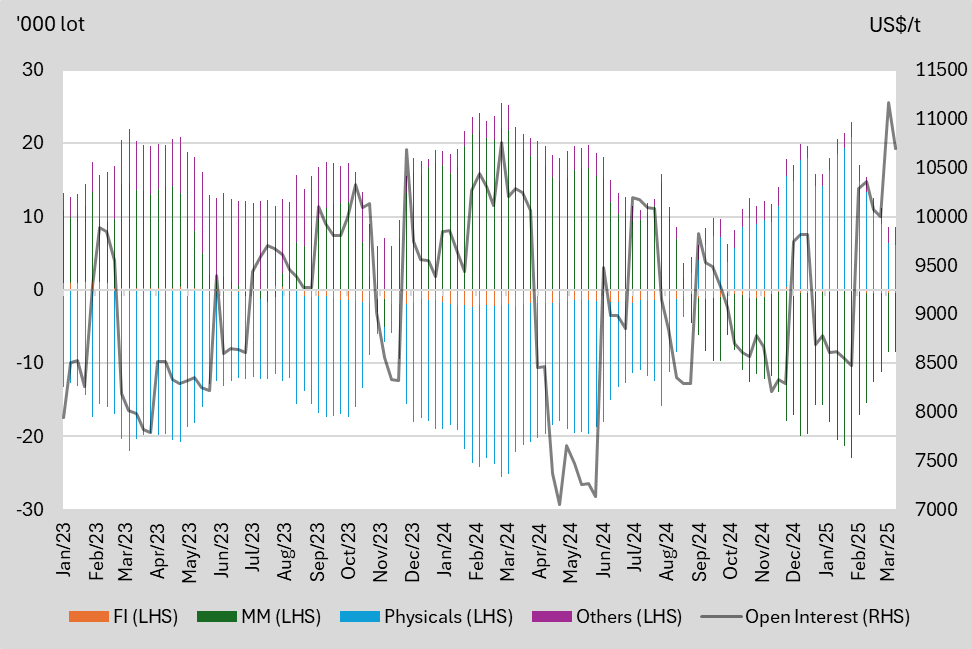Click the -30 left axis tick label
This screenshot has height=649, width=972.
tap(33, 510)
